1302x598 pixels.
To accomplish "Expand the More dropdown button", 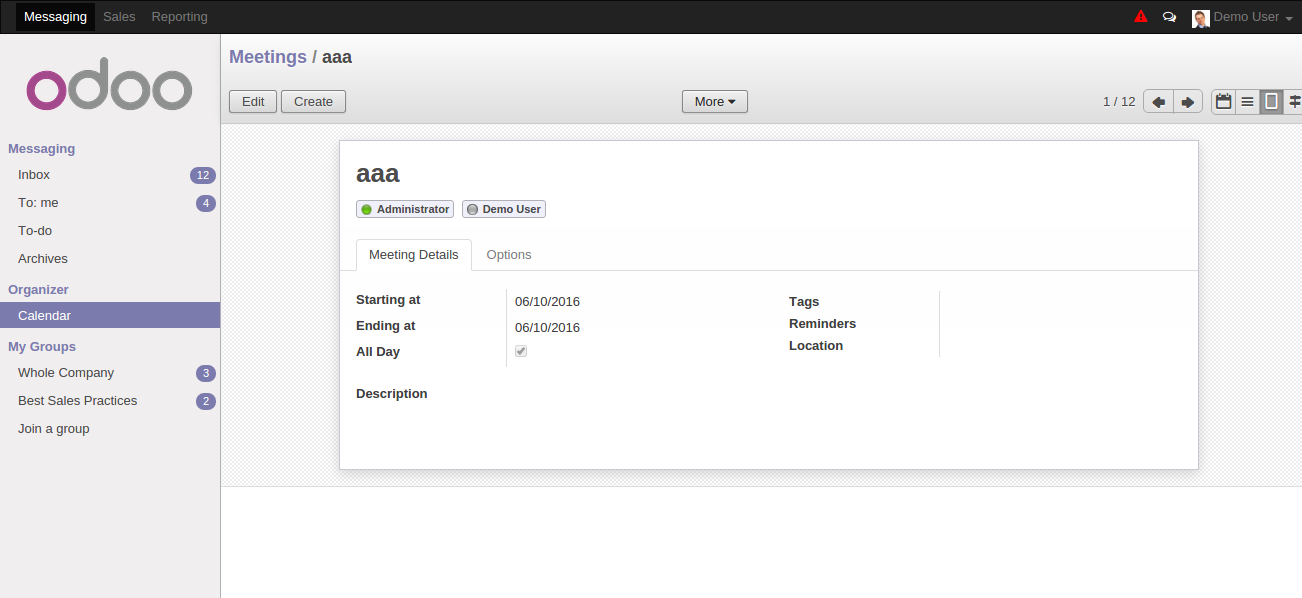I will (715, 102).
